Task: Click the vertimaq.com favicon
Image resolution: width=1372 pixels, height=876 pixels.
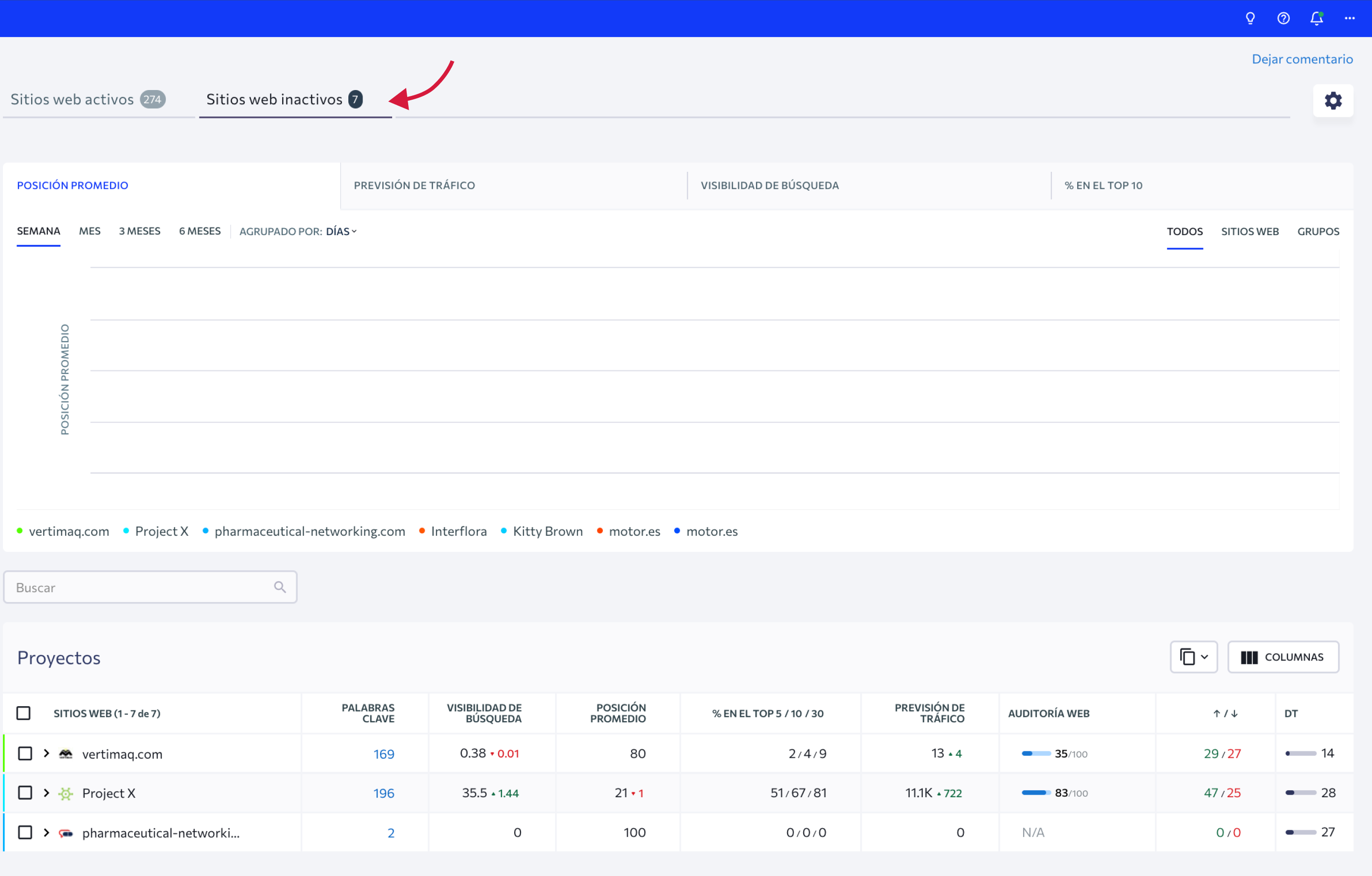Action: point(66,753)
